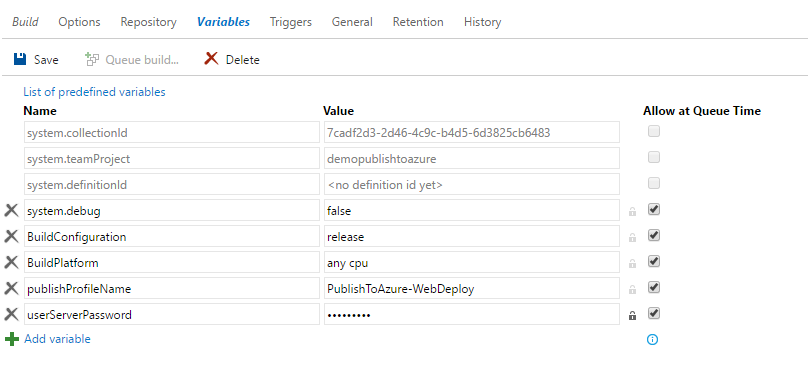Remove the publishProfileName variable
The width and height of the screenshot is (808, 387).
pos(11,288)
